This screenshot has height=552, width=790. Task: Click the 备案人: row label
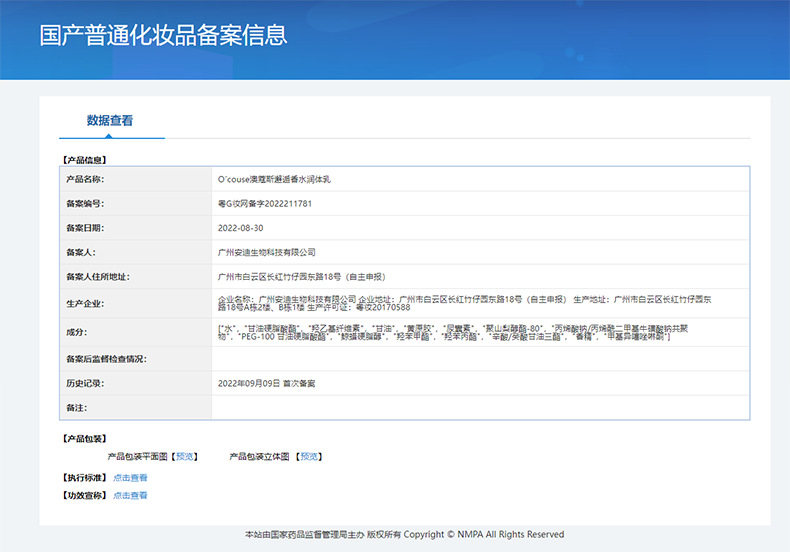coord(81,252)
